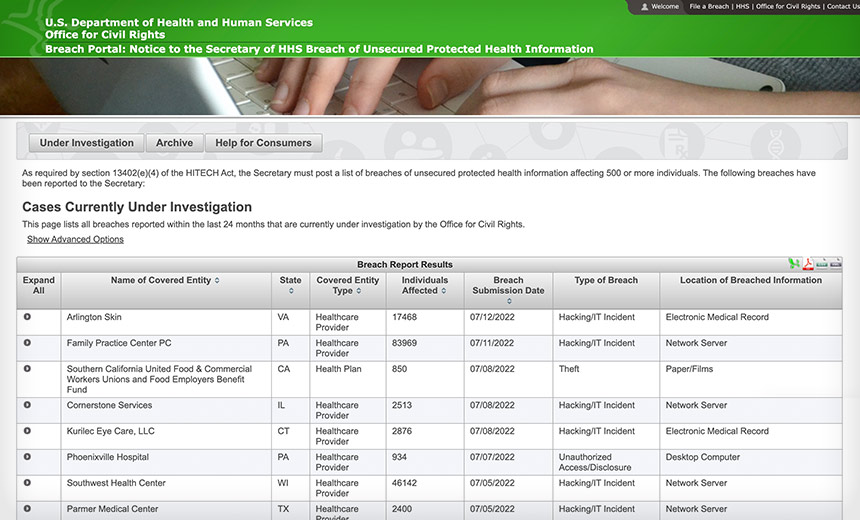
Task: Select the Arlington Skin entity name
Action: 94,317
